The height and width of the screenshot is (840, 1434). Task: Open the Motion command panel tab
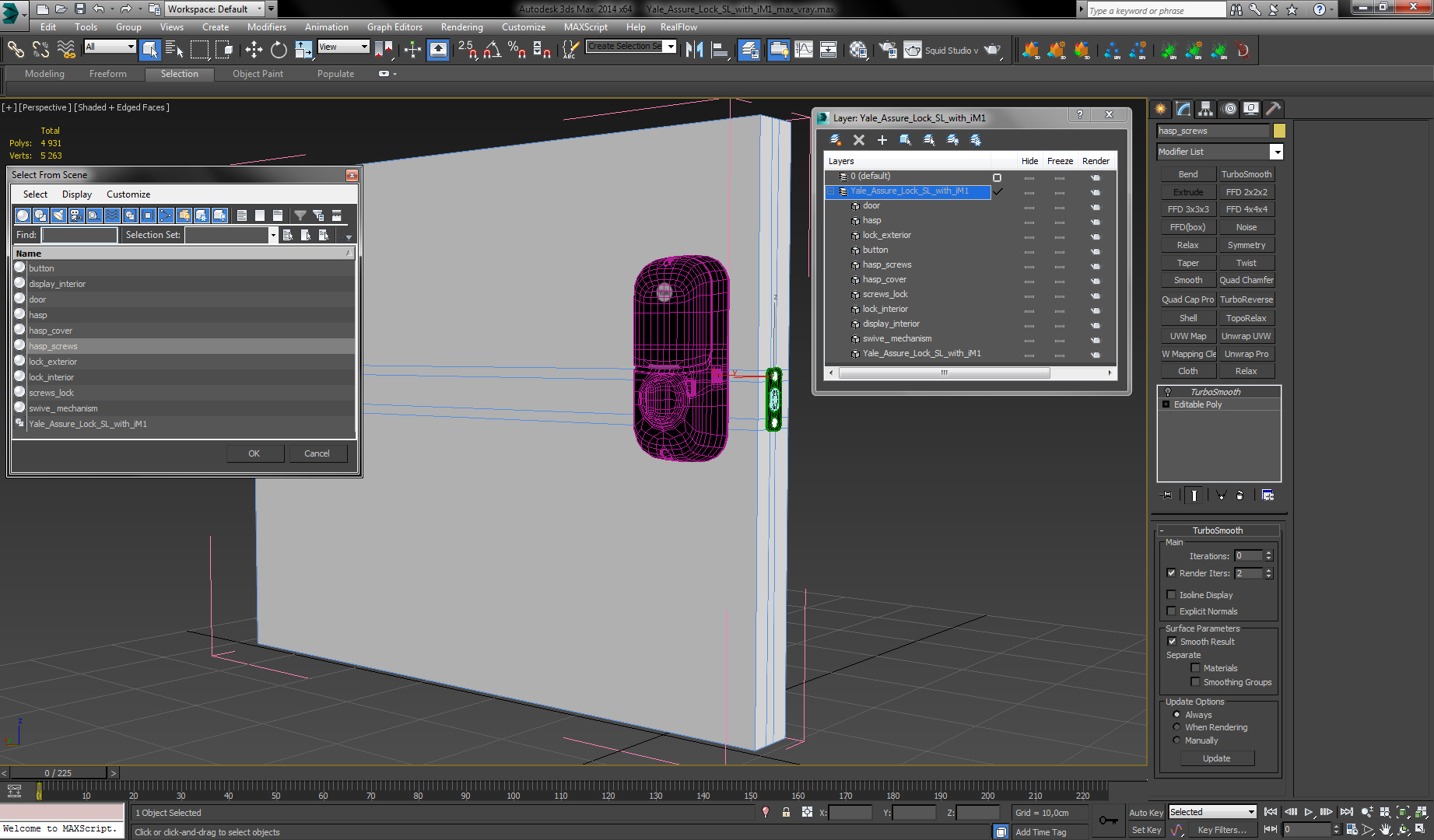pos(1229,109)
